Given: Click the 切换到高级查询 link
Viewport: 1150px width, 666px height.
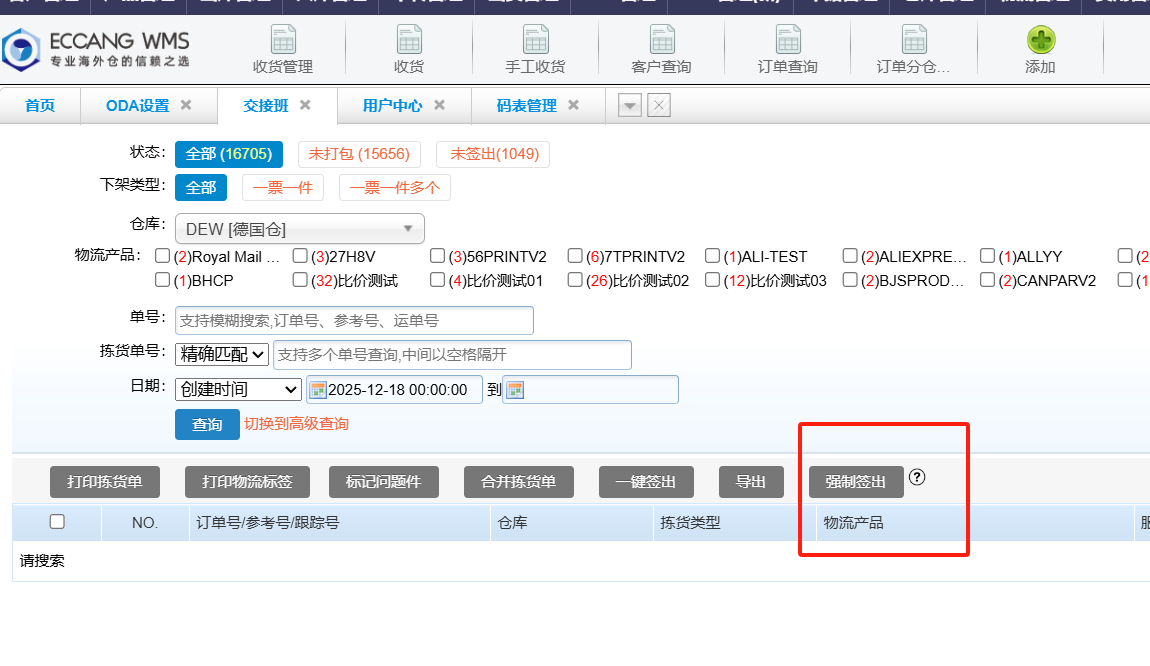Looking at the screenshot, I should click(296, 424).
